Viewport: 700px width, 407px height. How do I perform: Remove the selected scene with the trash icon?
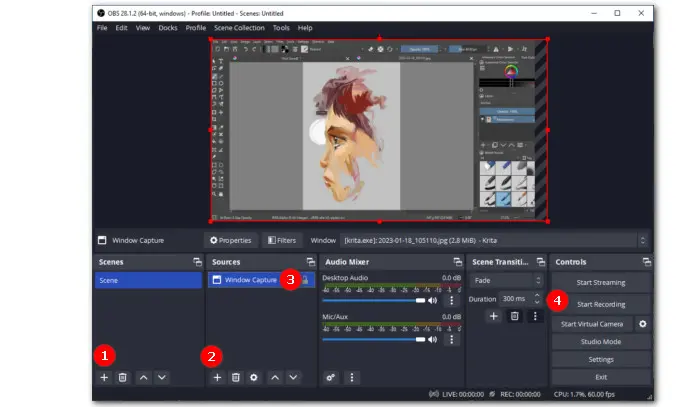(x=122, y=378)
